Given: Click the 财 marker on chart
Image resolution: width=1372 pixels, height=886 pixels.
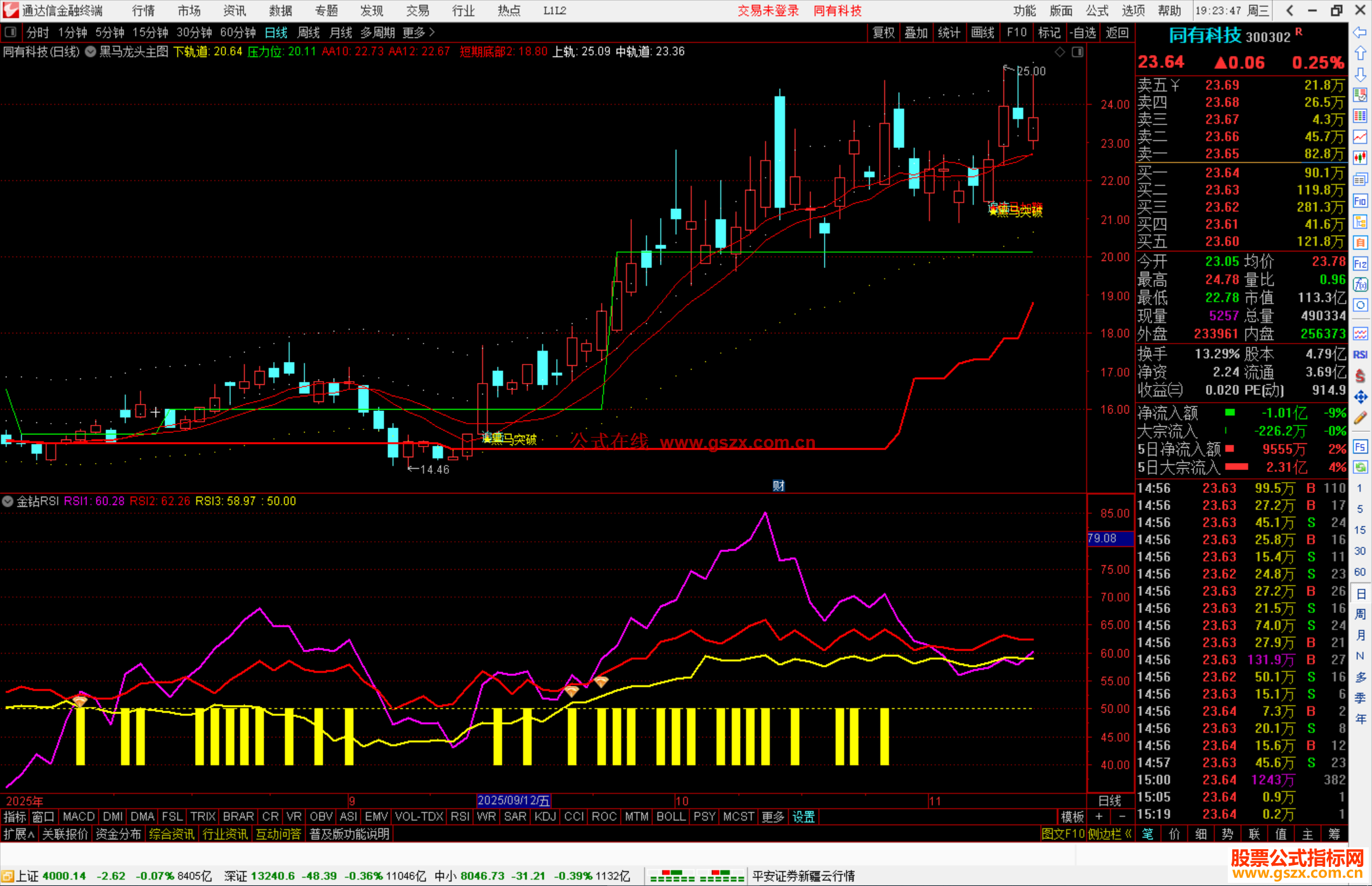Looking at the screenshot, I should pos(779,486).
